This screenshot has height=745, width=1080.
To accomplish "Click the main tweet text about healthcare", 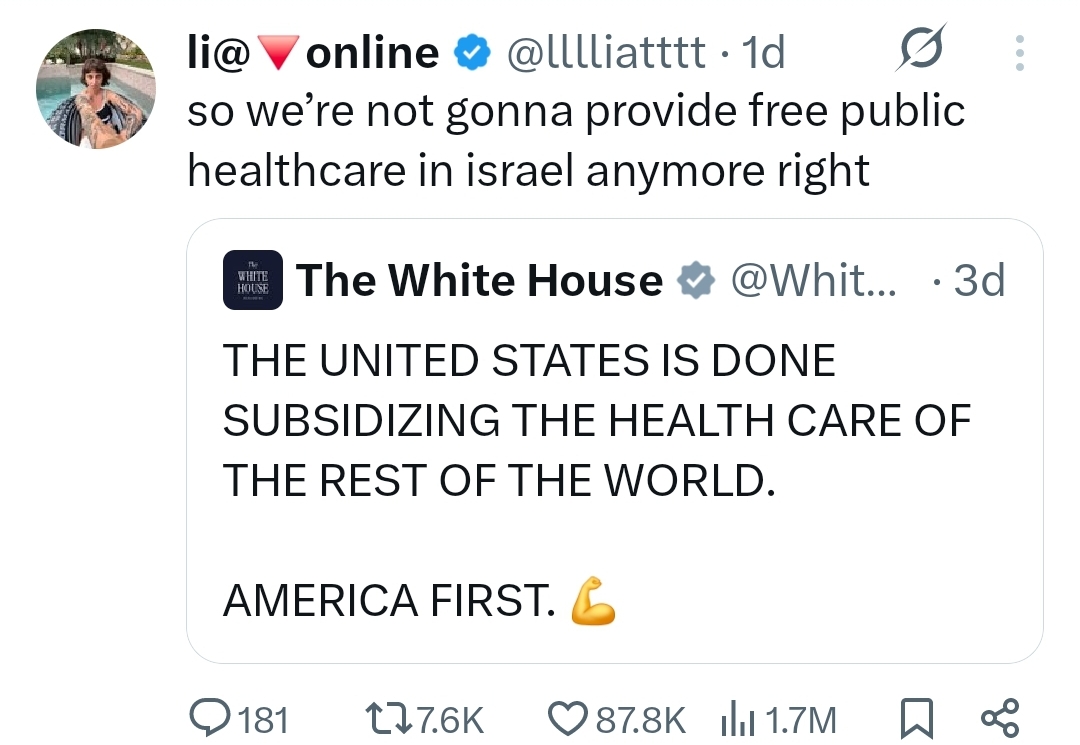I will [575, 141].
